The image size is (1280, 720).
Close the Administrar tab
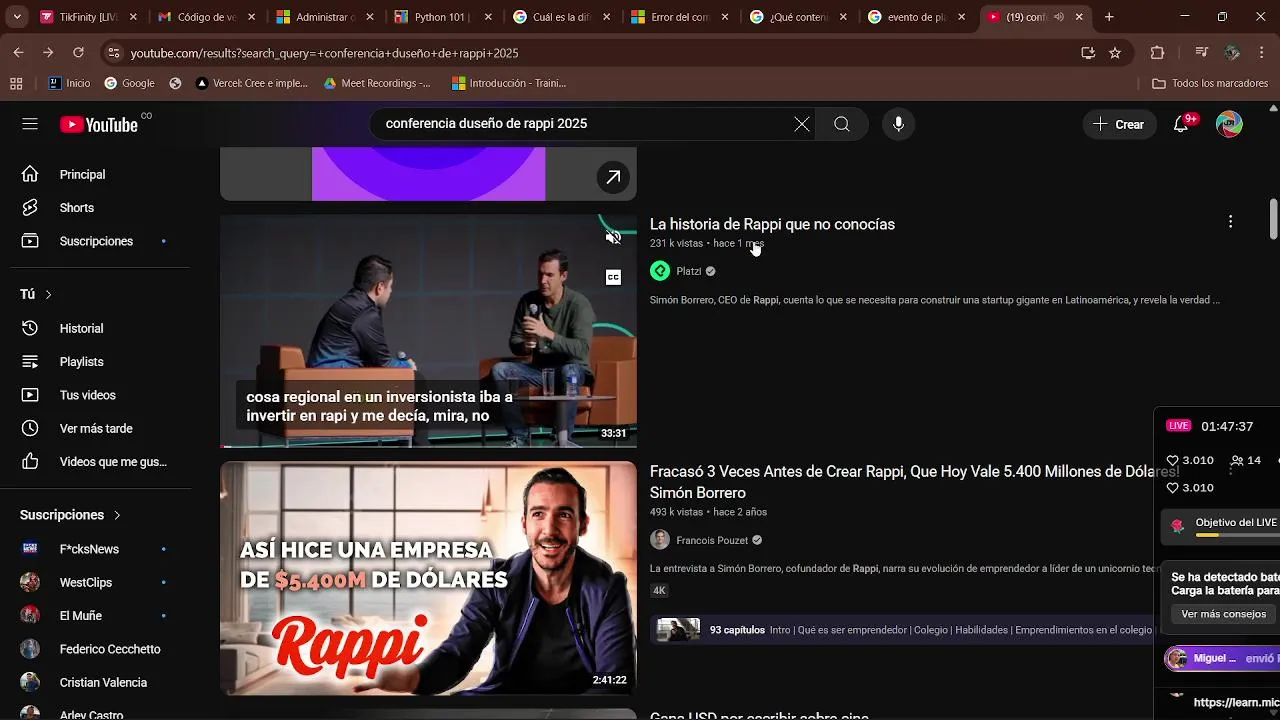[x=370, y=17]
